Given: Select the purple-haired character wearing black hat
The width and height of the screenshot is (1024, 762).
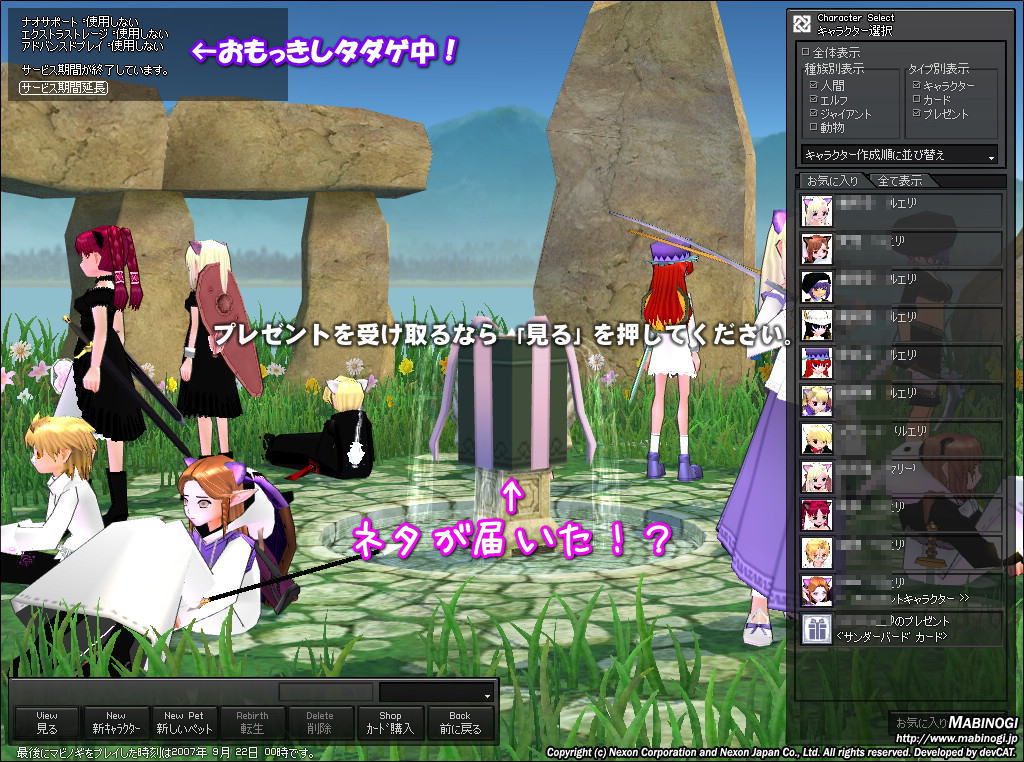Looking at the screenshot, I should pos(816,287).
